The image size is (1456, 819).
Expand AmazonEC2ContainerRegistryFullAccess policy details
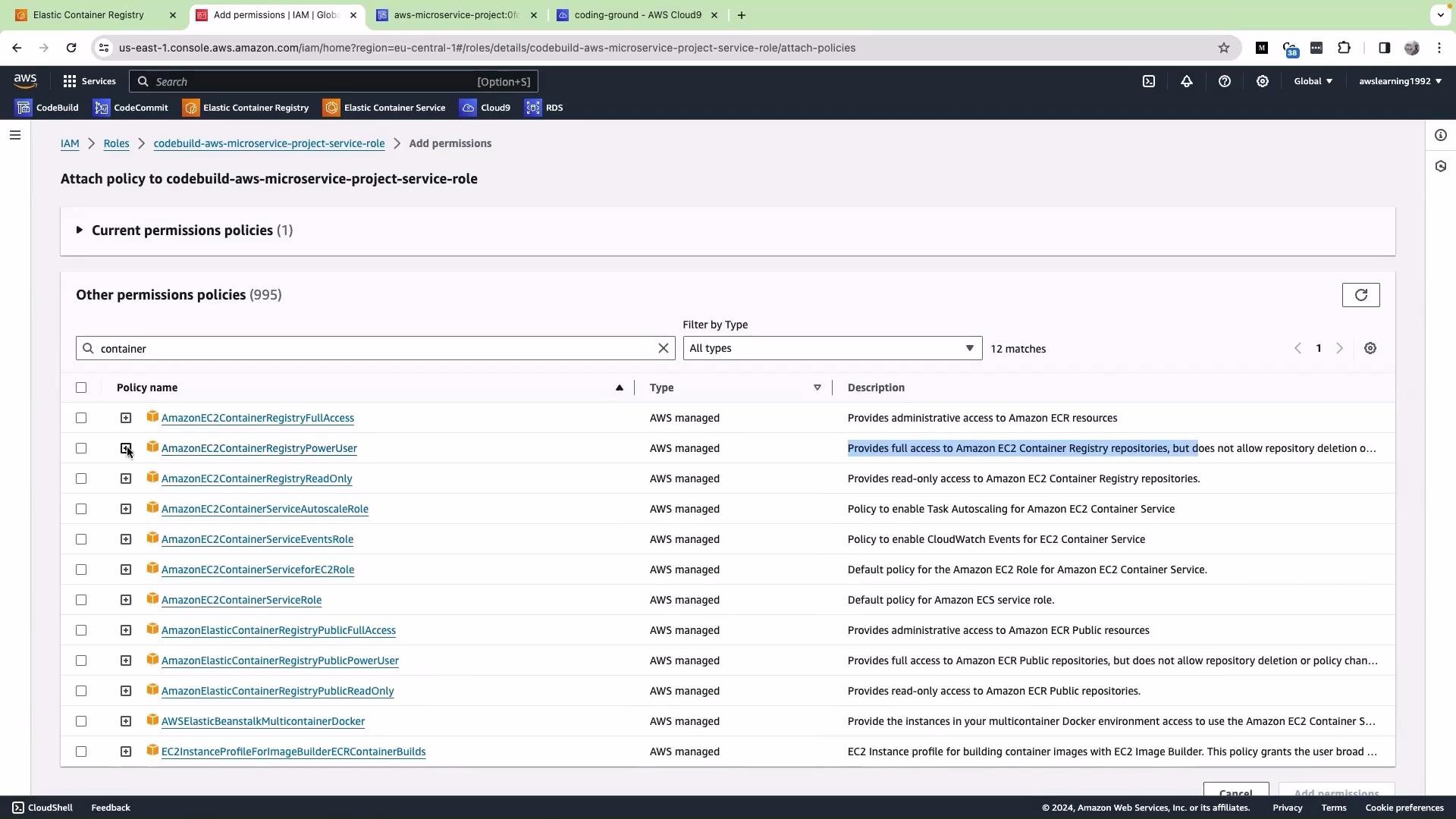tap(126, 418)
